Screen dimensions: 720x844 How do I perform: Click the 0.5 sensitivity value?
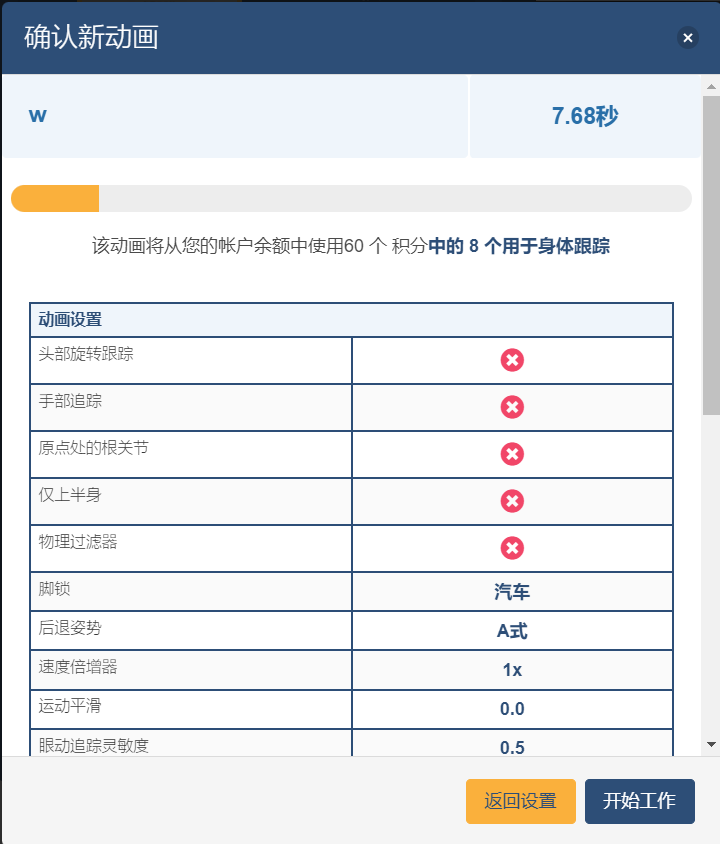coord(512,748)
